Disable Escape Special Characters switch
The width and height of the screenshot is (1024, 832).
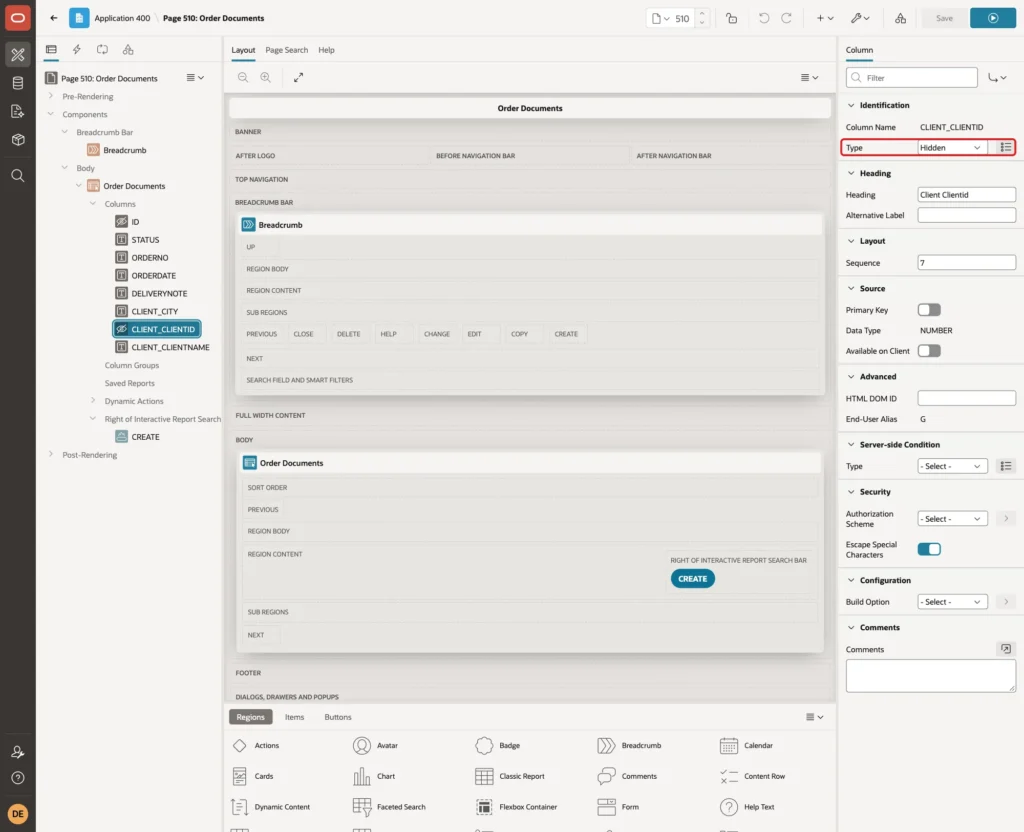929,549
